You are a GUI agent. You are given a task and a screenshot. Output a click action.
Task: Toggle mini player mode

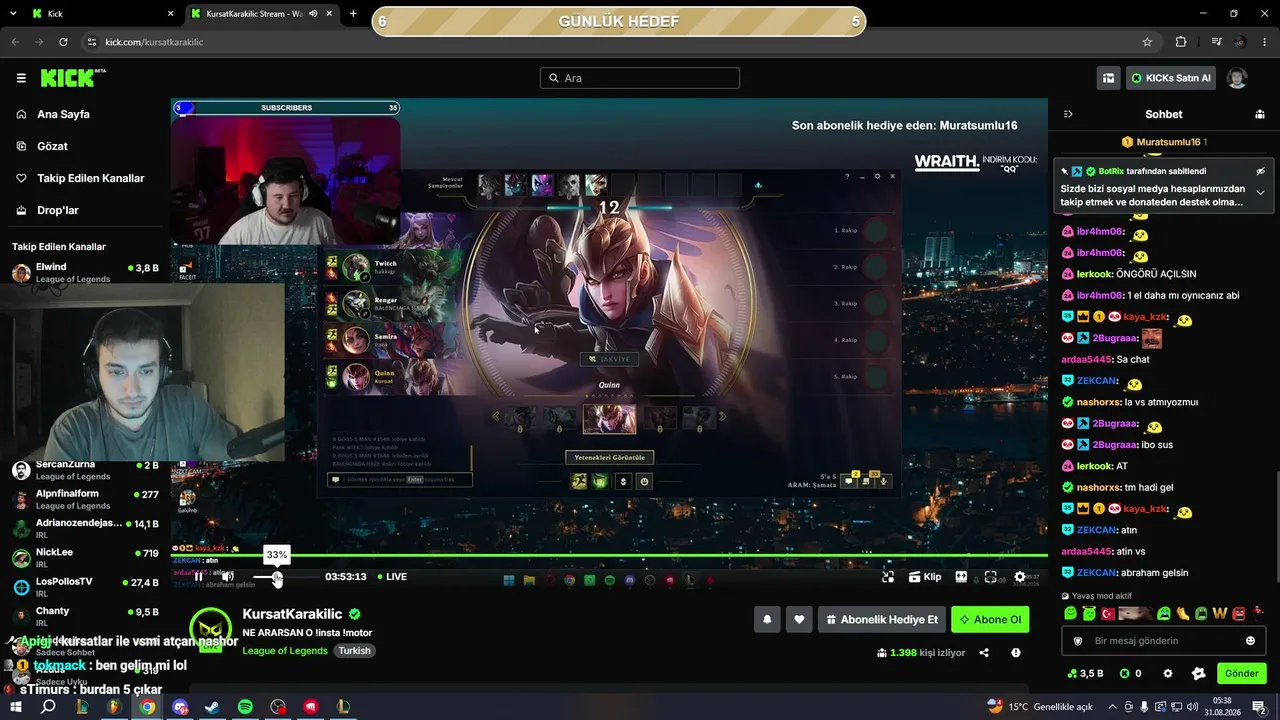click(888, 577)
